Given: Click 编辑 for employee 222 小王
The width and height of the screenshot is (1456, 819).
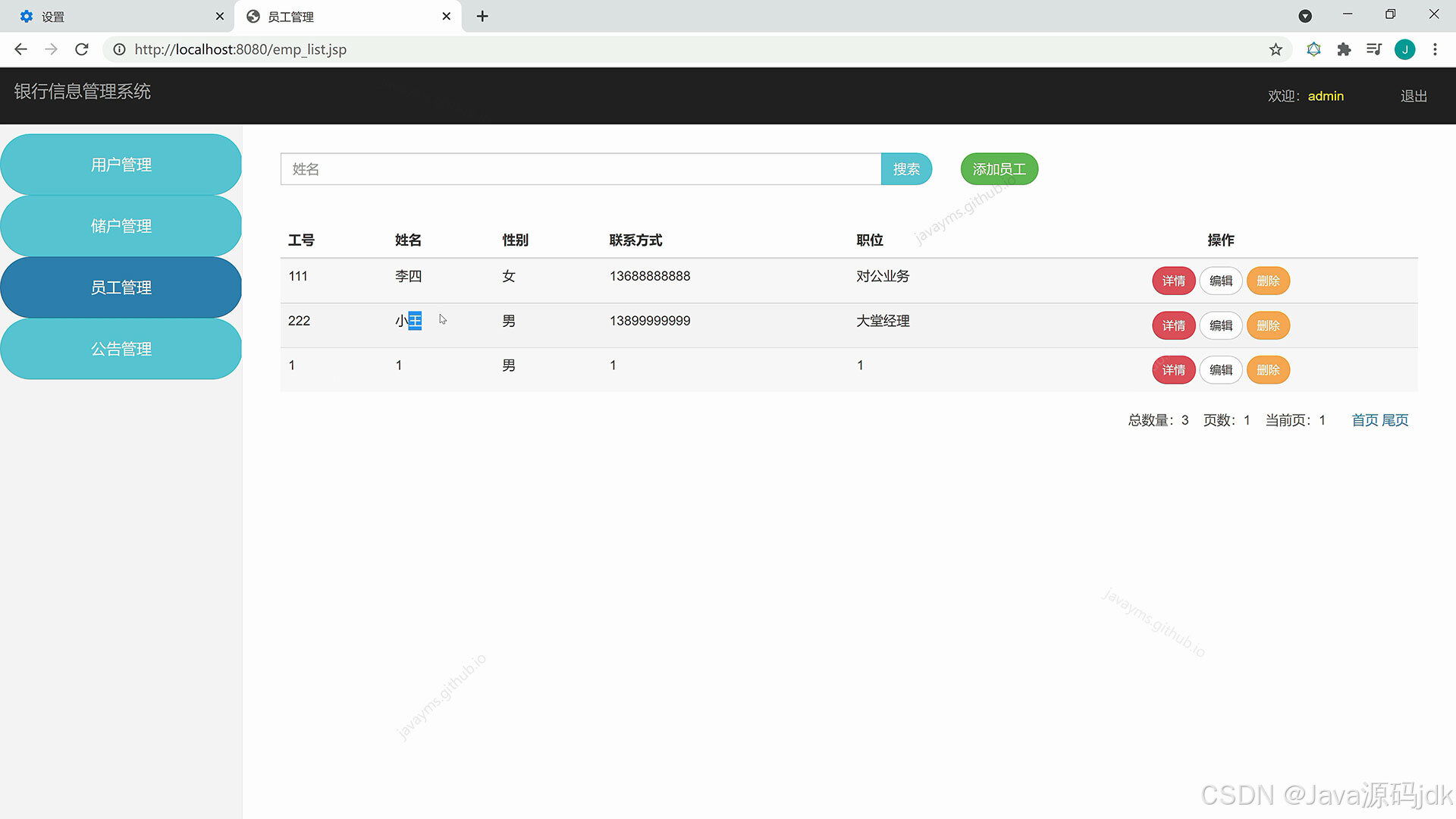Looking at the screenshot, I should click(1220, 325).
